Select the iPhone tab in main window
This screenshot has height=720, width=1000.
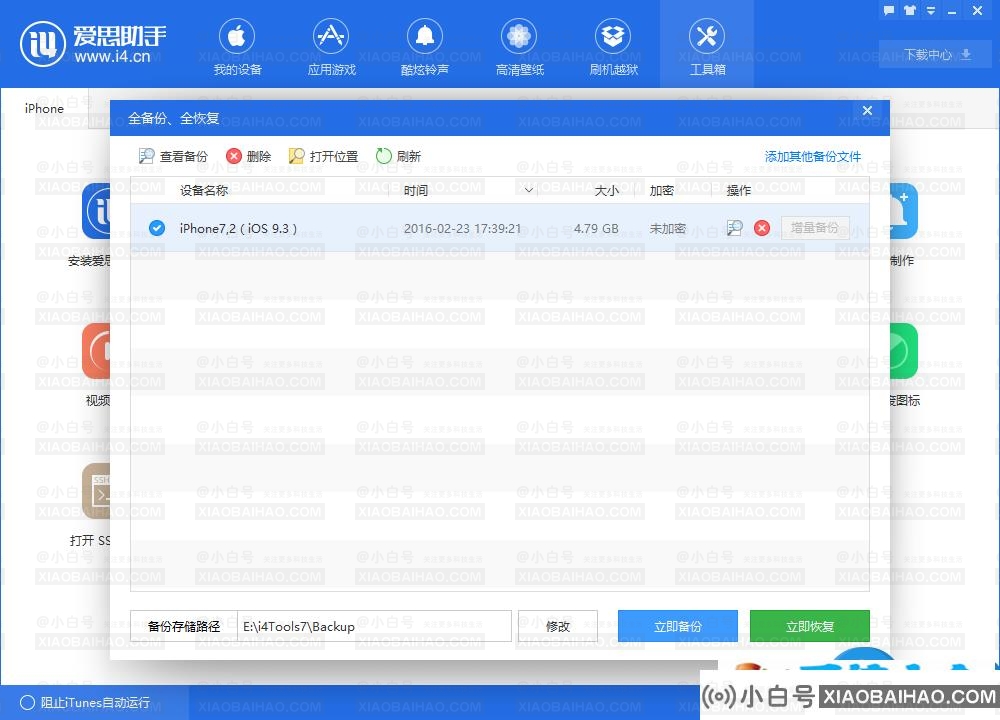[x=44, y=108]
